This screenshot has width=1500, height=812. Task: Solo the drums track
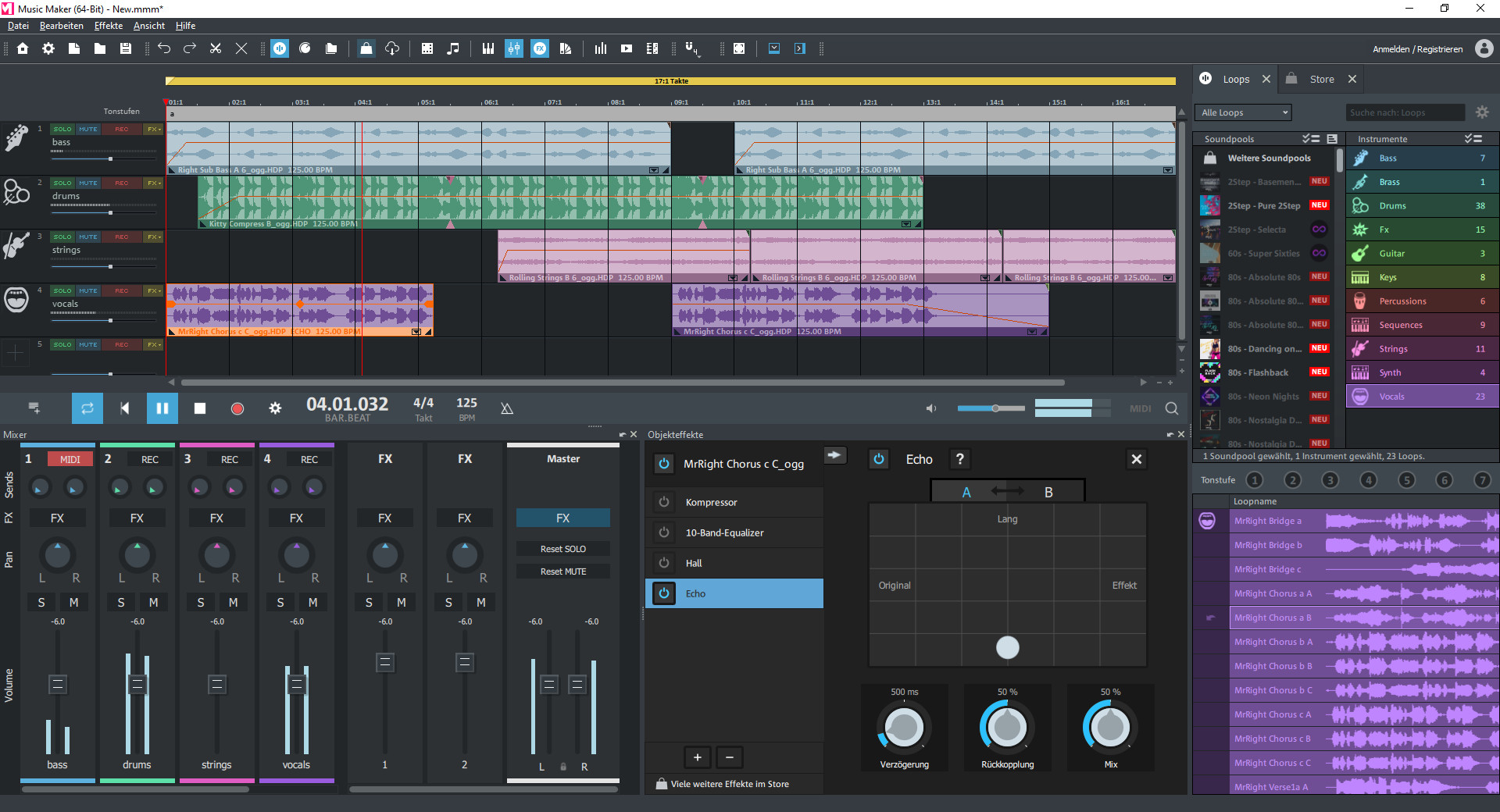pyautogui.click(x=62, y=183)
